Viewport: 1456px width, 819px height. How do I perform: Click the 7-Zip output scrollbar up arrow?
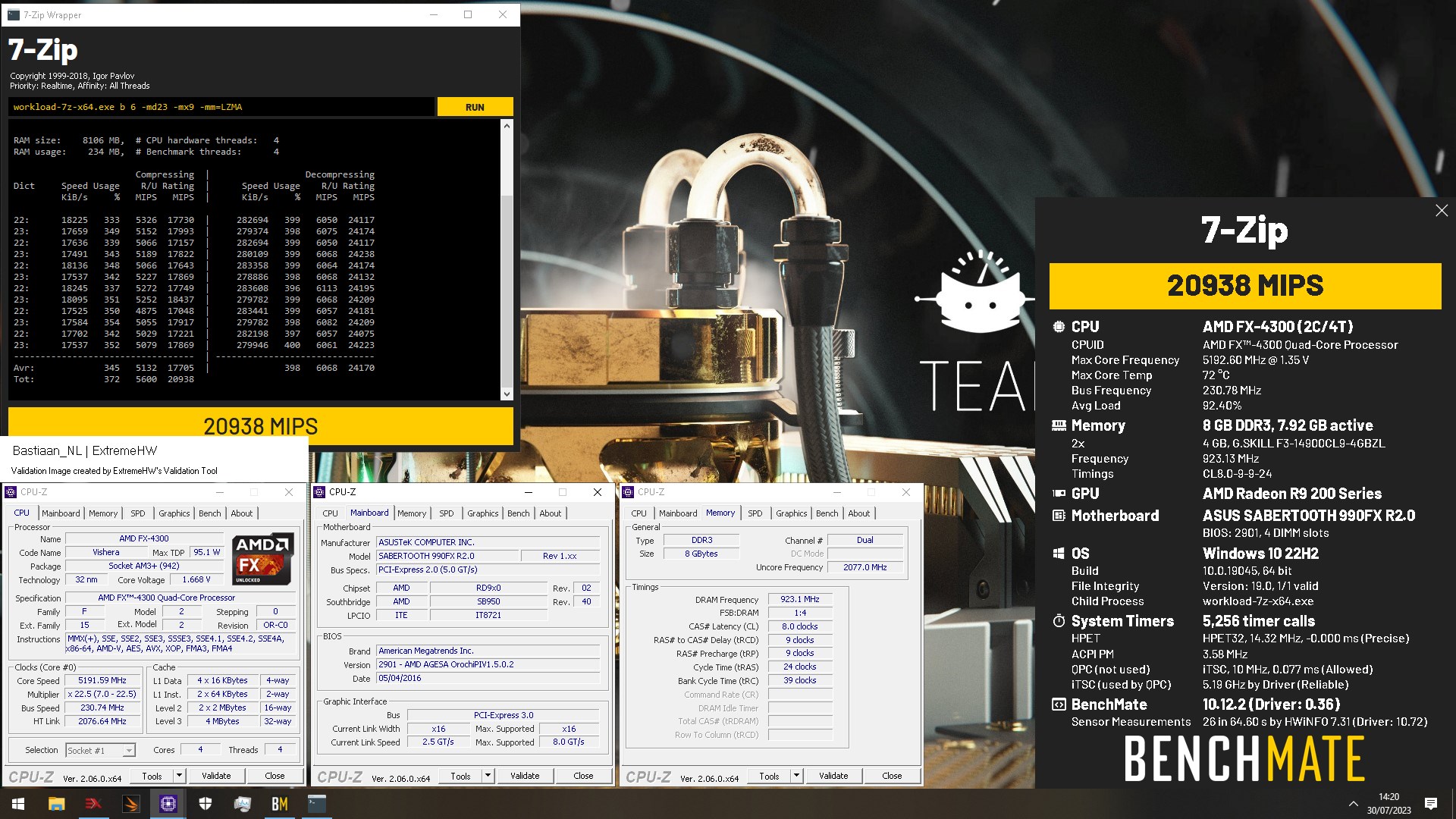[507, 127]
